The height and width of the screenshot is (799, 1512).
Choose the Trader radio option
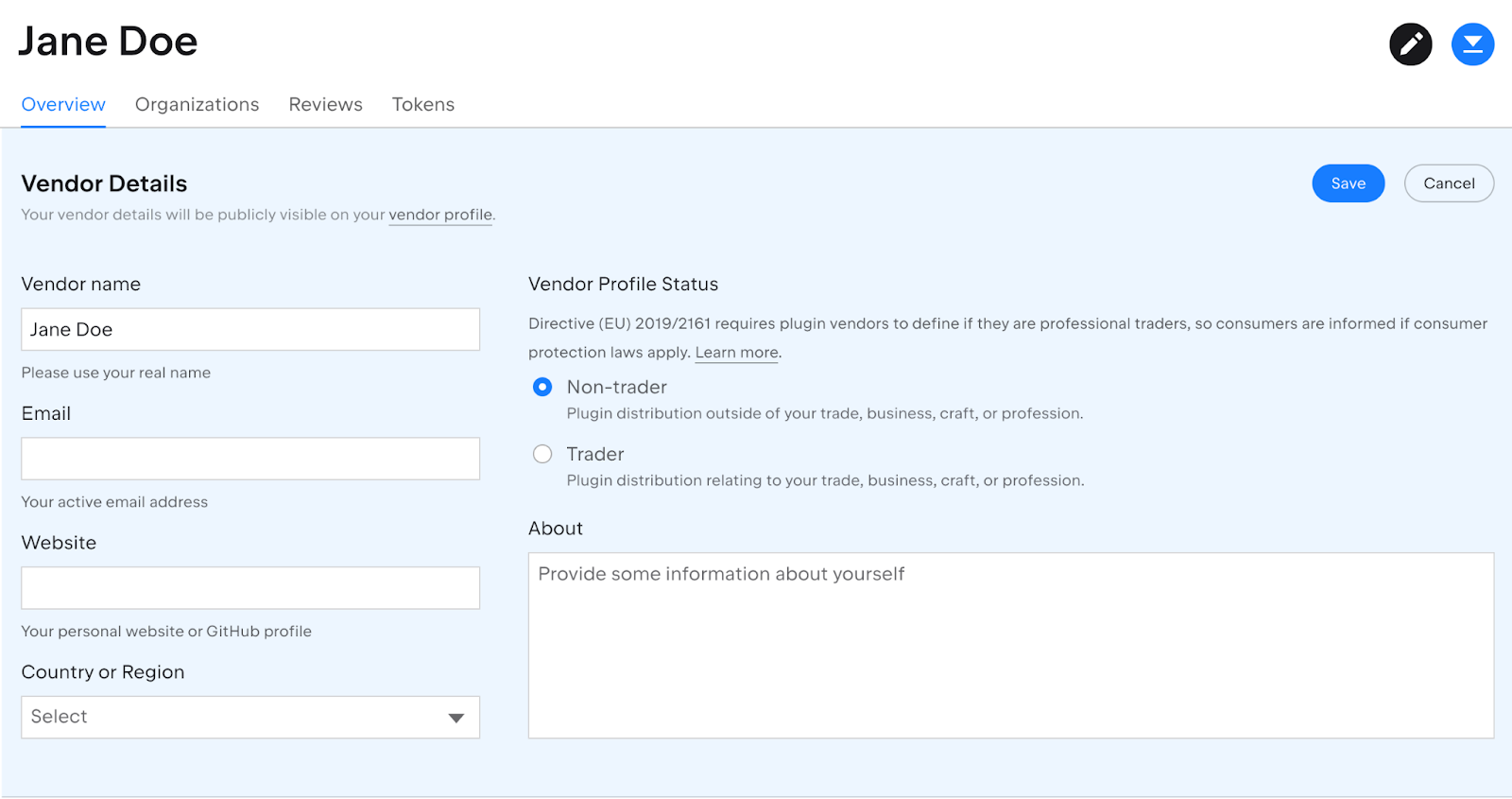click(542, 454)
